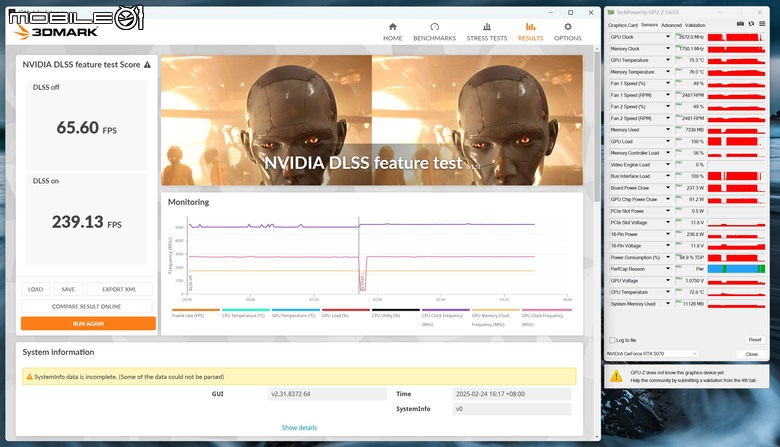This screenshot has width=780, height=447.
Task: Click the GPU Load (%) red legend swatch
Action: point(346,310)
